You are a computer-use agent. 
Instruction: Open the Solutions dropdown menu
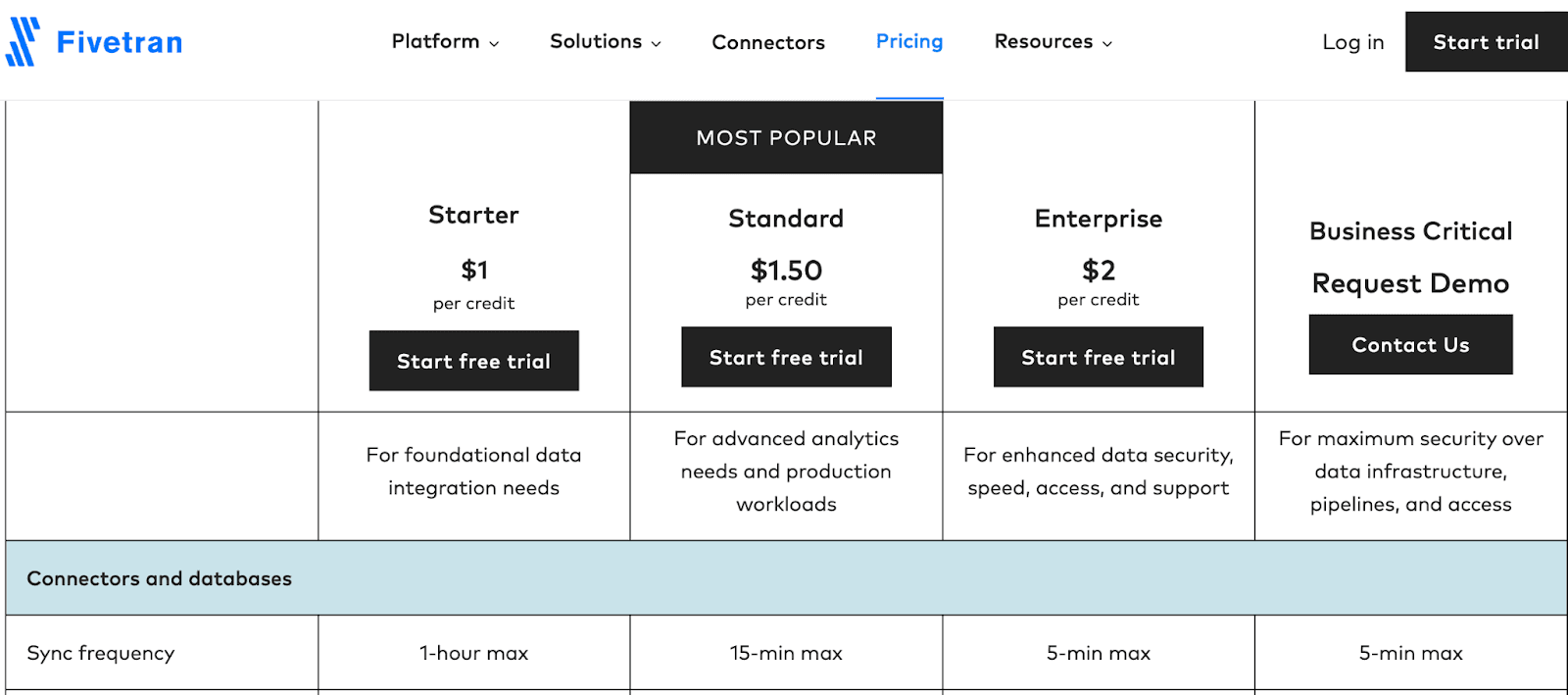coord(605,42)
